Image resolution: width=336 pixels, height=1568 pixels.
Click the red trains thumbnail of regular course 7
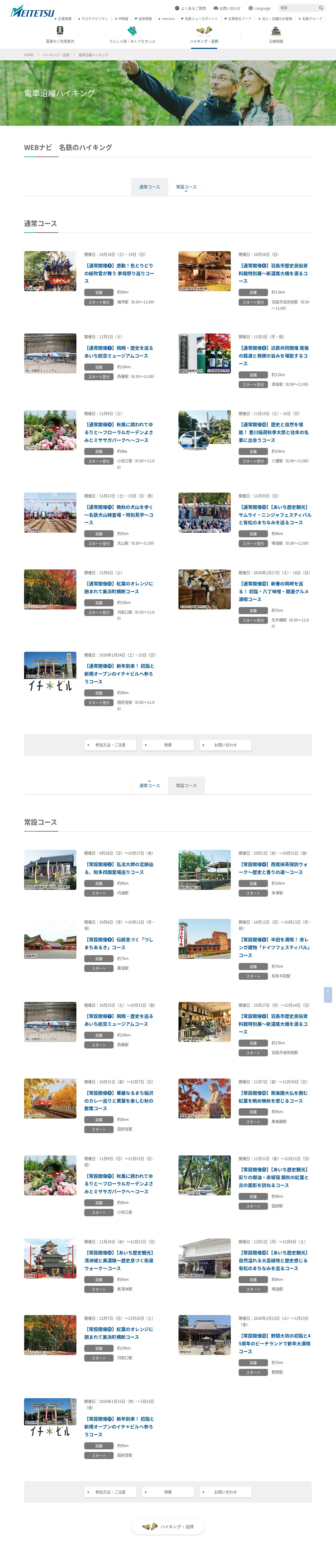[50, 512]
